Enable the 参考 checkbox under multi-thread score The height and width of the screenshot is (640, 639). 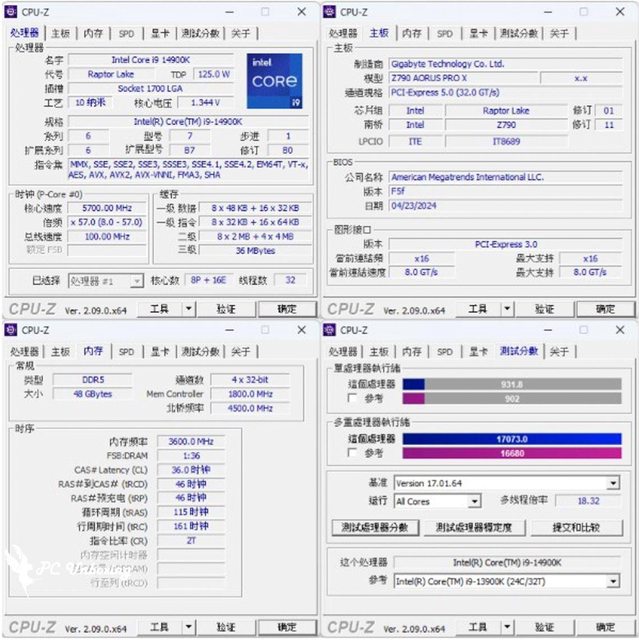tap(340, 452)
